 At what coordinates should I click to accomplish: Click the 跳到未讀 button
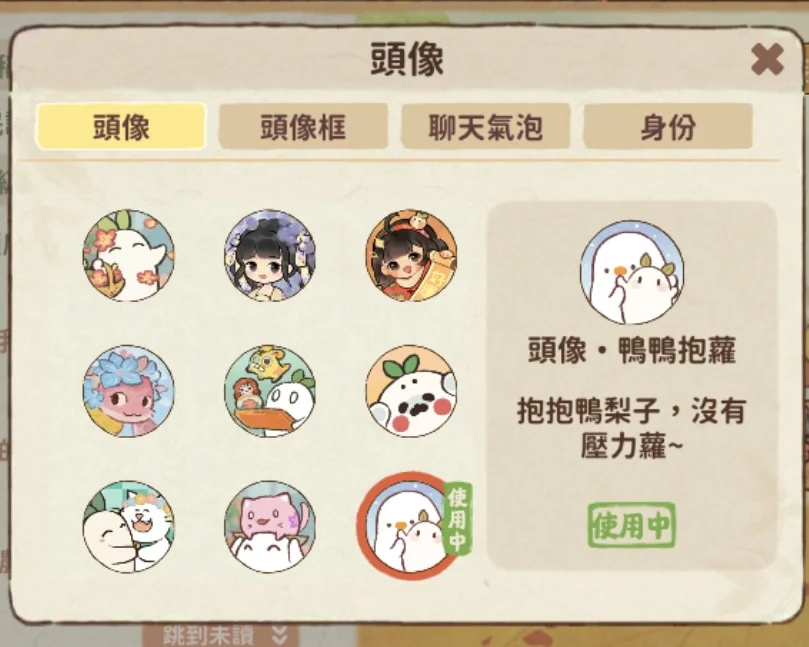tap(208, 635)
